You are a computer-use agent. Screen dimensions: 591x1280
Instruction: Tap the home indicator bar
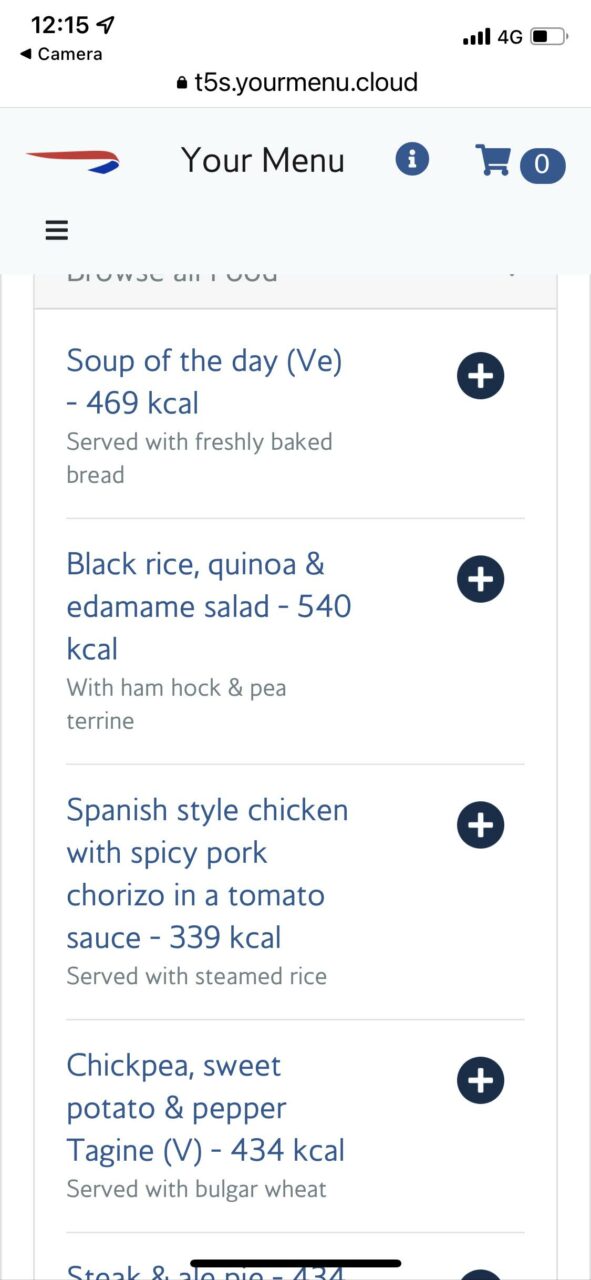pyautogui.click(x=295, y=1263)
